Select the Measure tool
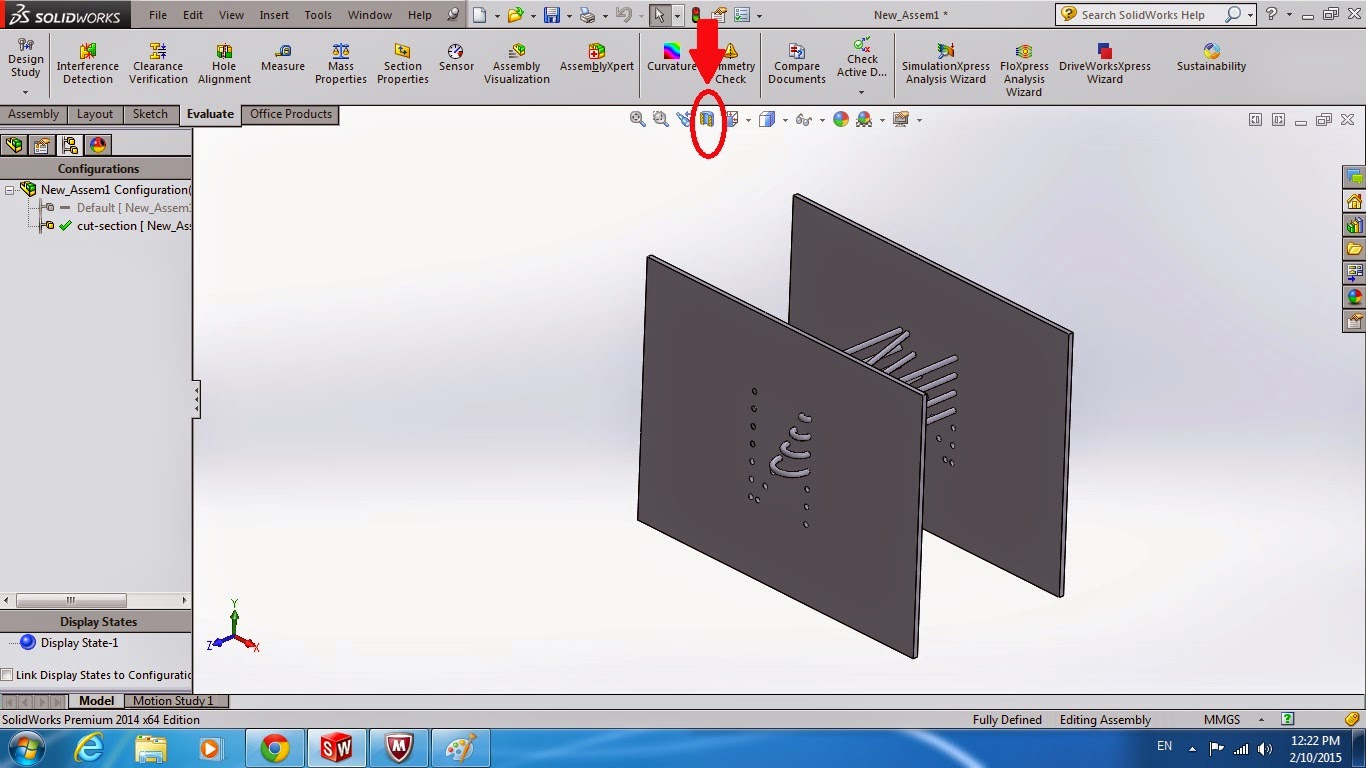This screenshot has width=1366, height=768. (283, 58)
